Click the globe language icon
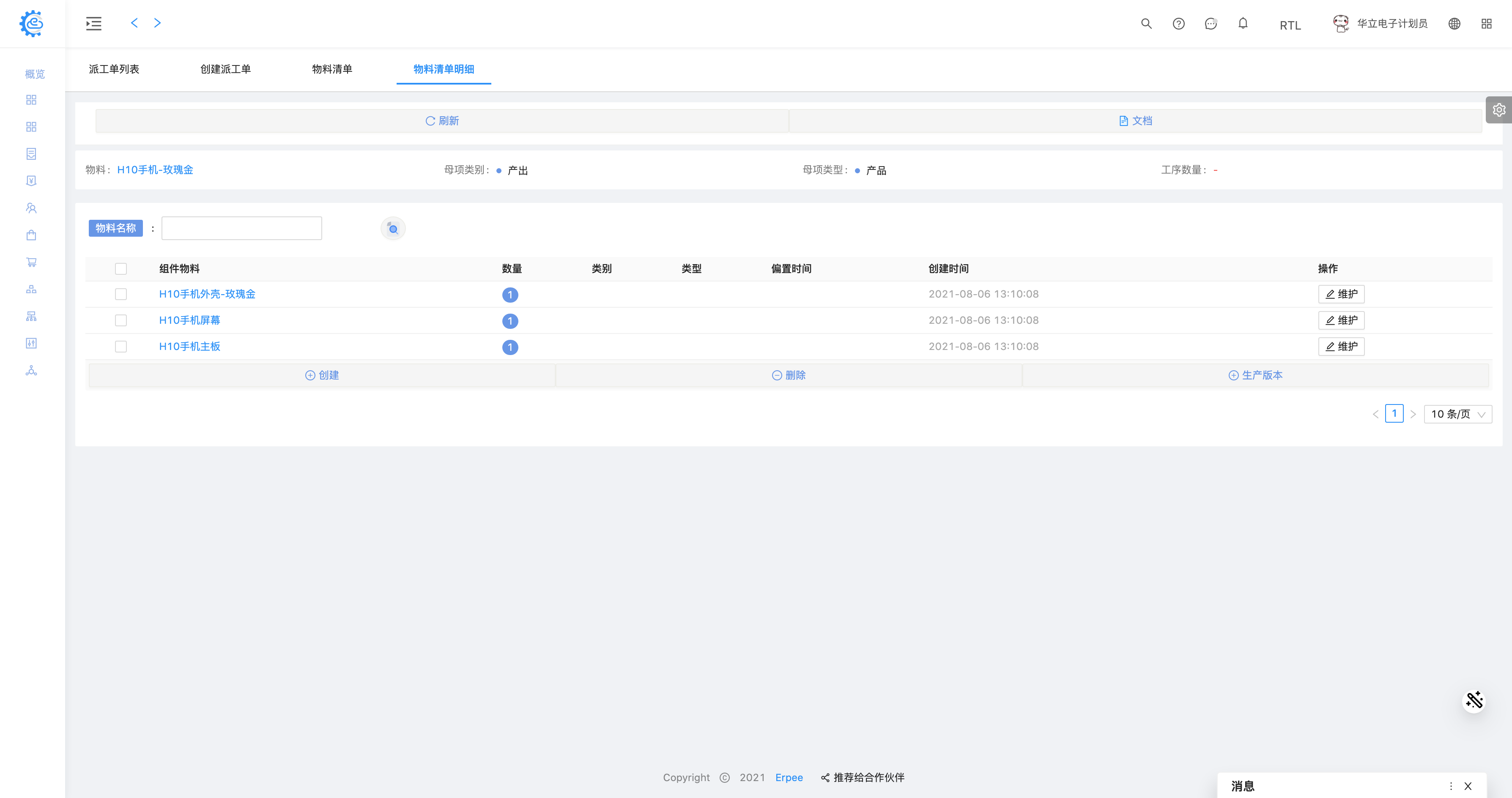Image resolution: width=1512 pixels, height=798 pixels. click(x=1454, y=24)
